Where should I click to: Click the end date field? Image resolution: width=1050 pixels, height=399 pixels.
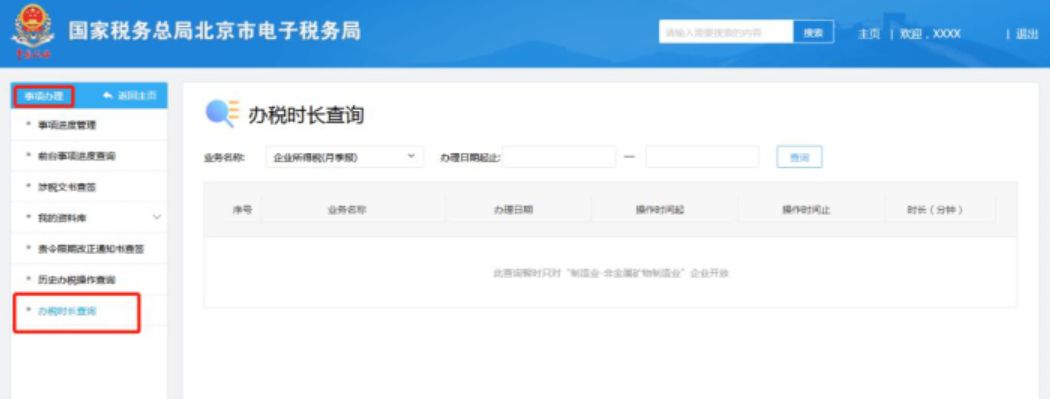702,157
